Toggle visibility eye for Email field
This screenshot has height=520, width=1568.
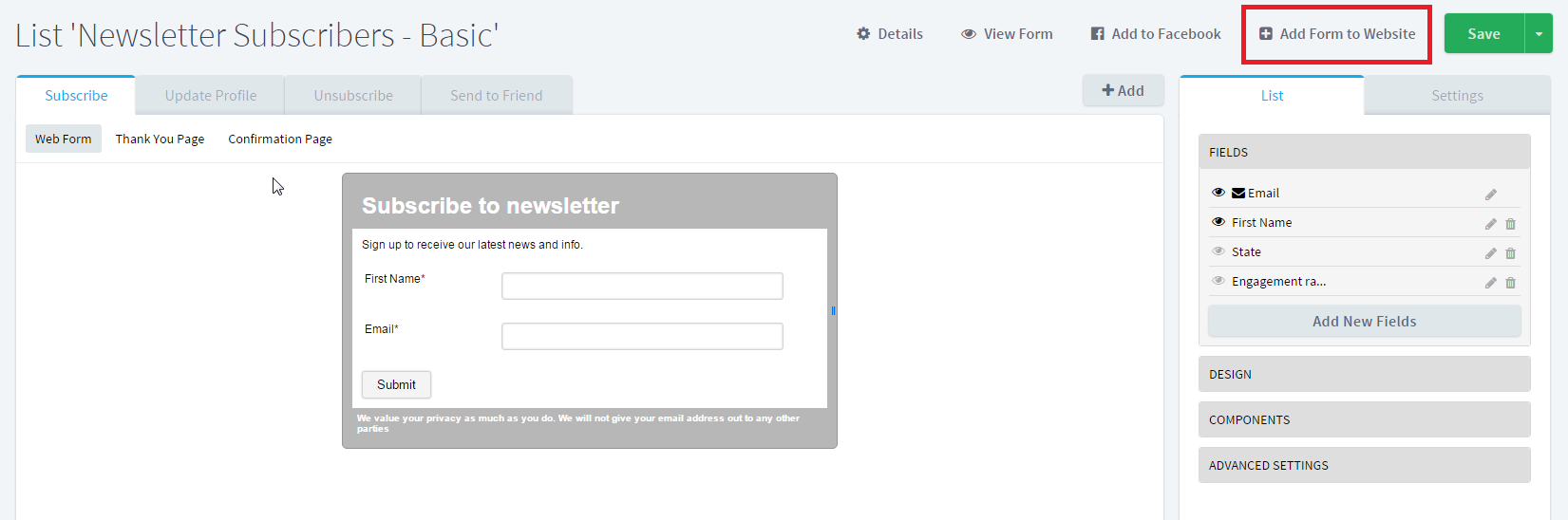point(1219,193)
